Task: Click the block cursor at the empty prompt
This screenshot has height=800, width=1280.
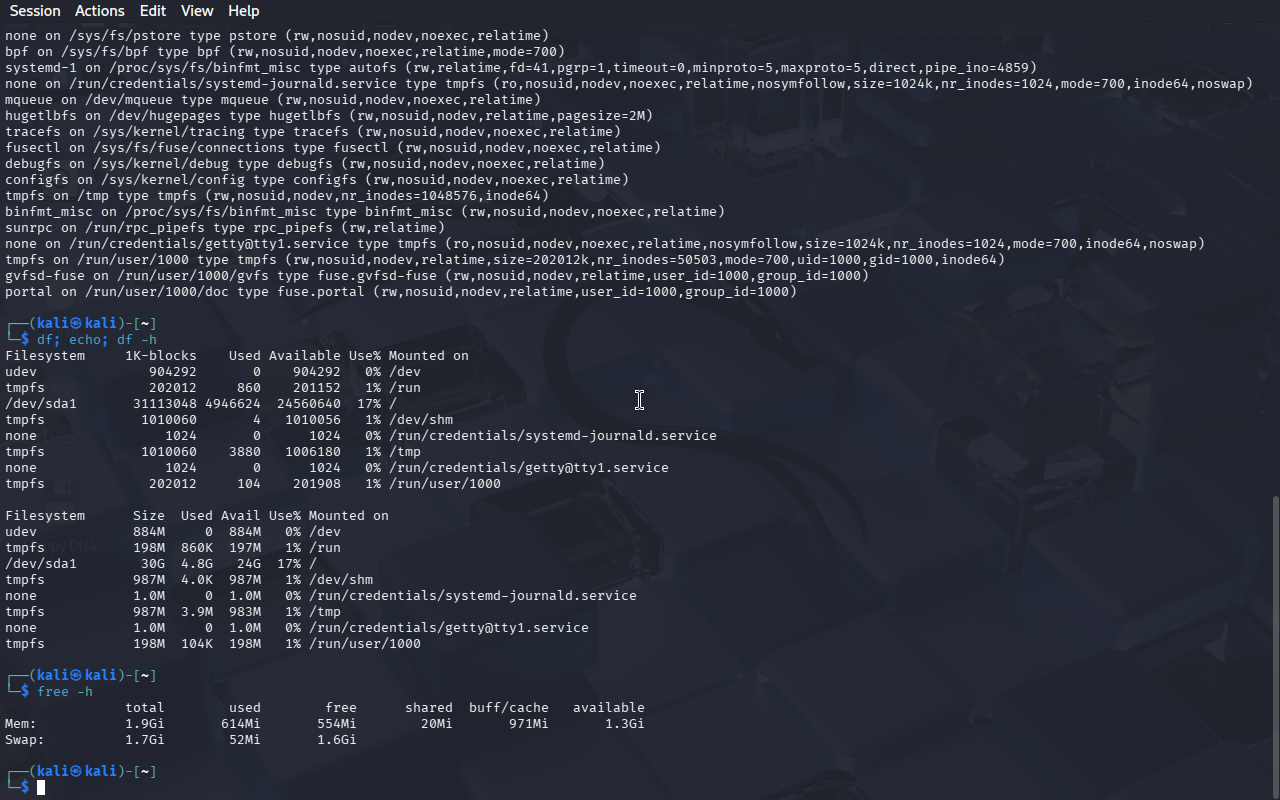Action: tap(41, 788)
